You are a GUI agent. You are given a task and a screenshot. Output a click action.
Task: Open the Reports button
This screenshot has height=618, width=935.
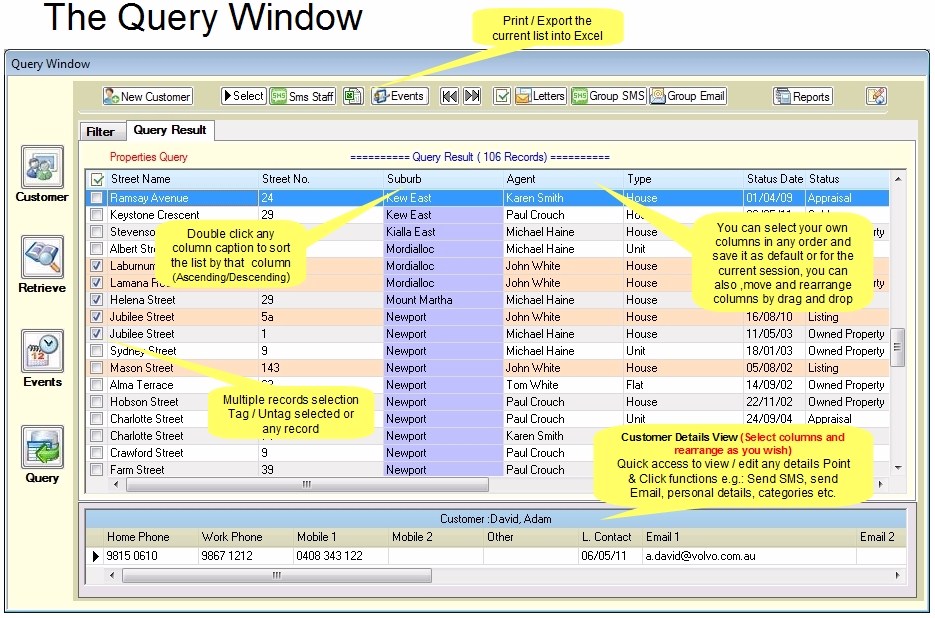803,96
